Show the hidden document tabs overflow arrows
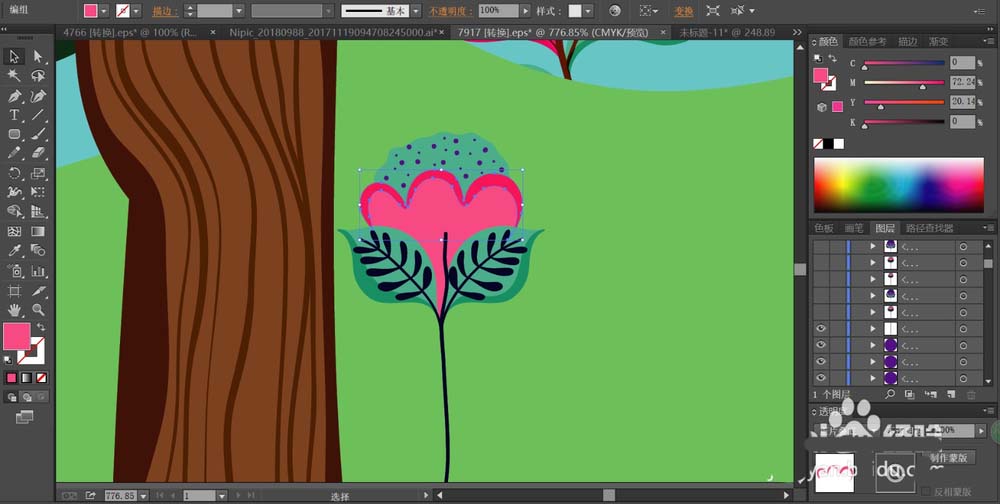This screenshot has height=504, width=1000. [x=797, y=32]
